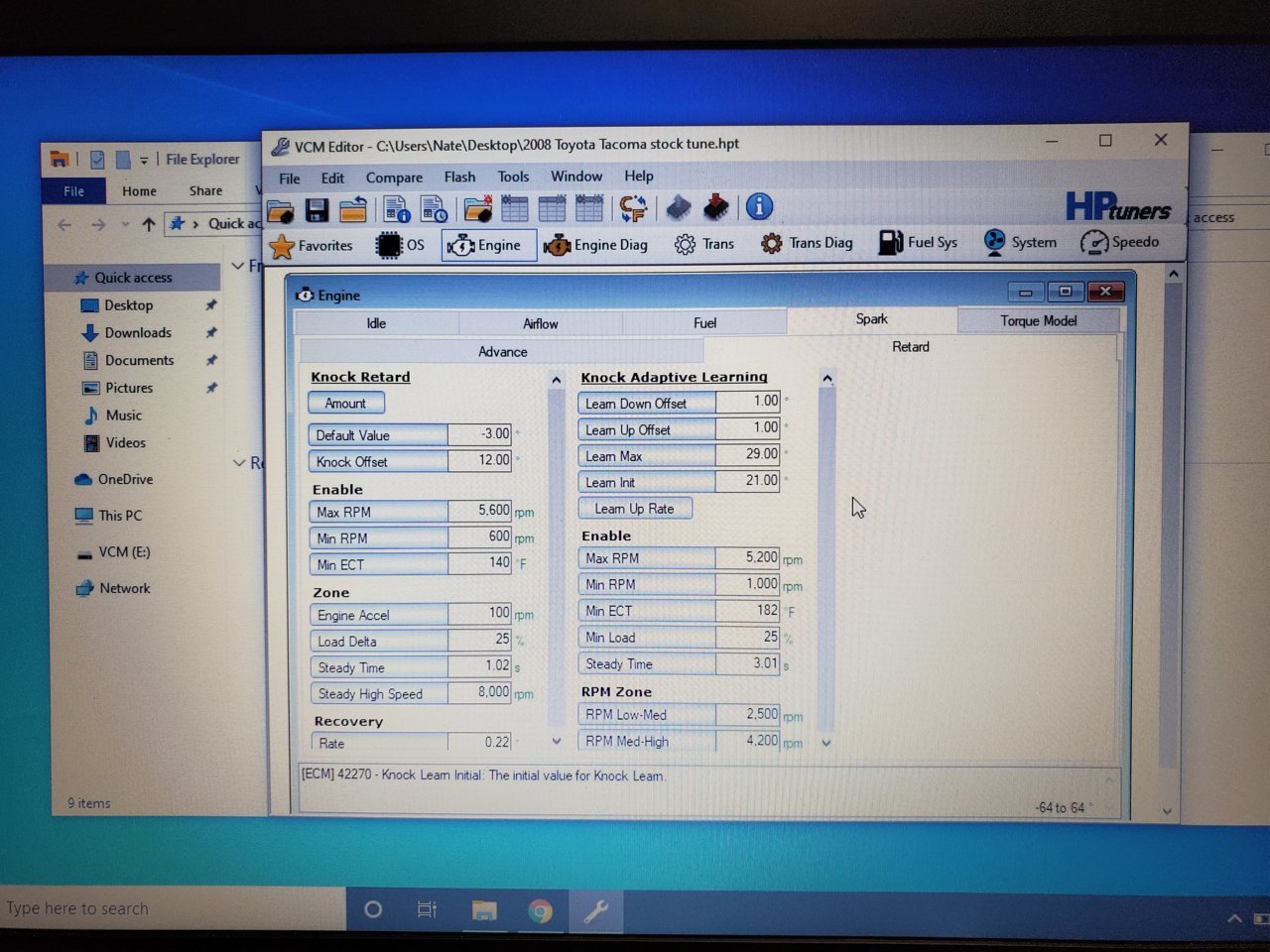The height and width of the screenshot is (952, 1270).
Task: Click the Learn Max value 29.00
Action: click(x=747, y=454)
